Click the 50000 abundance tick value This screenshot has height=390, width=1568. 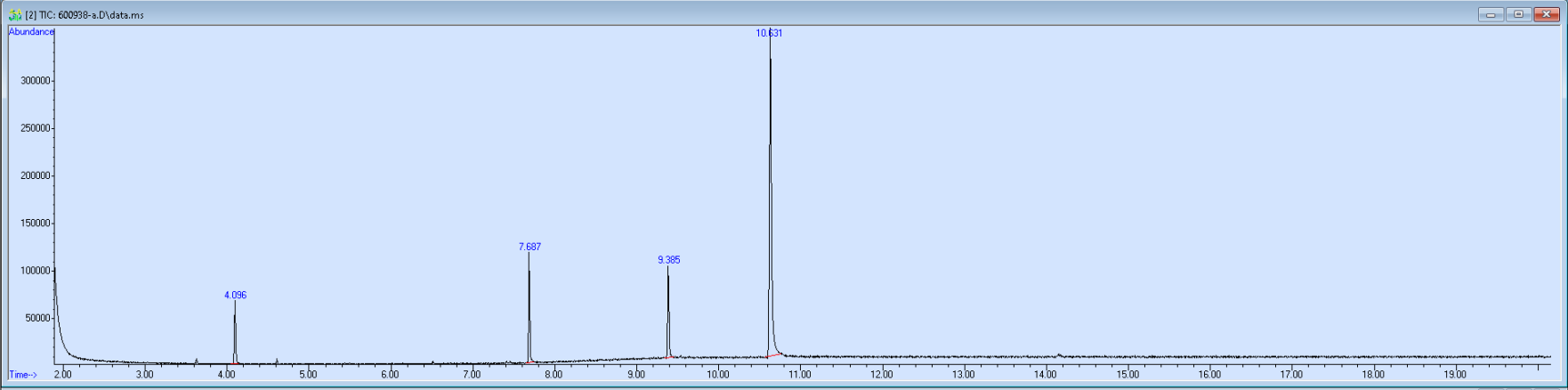click(37, 319)
